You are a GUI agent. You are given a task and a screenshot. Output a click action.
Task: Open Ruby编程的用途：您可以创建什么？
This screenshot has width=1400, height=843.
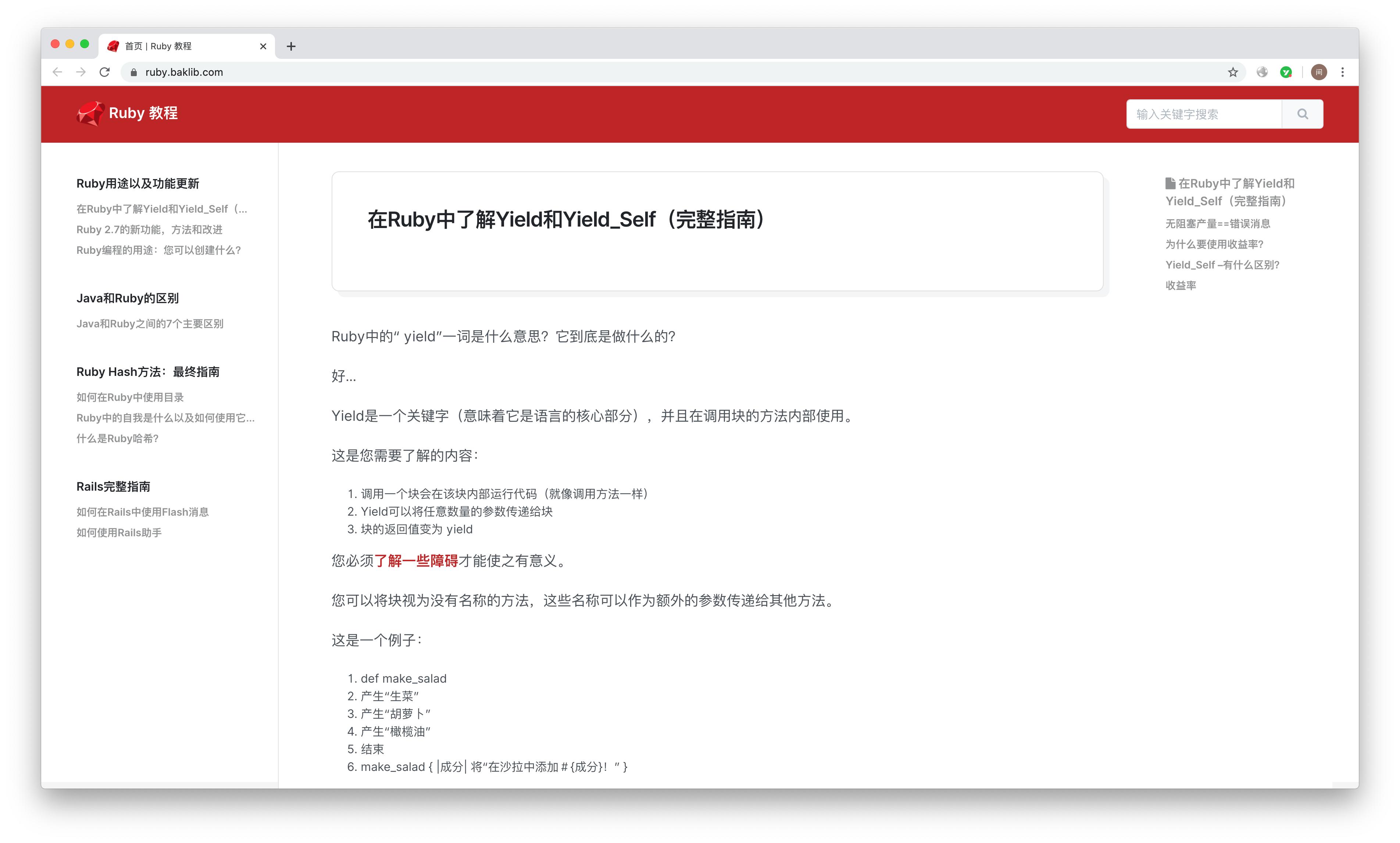pos(159,250)
